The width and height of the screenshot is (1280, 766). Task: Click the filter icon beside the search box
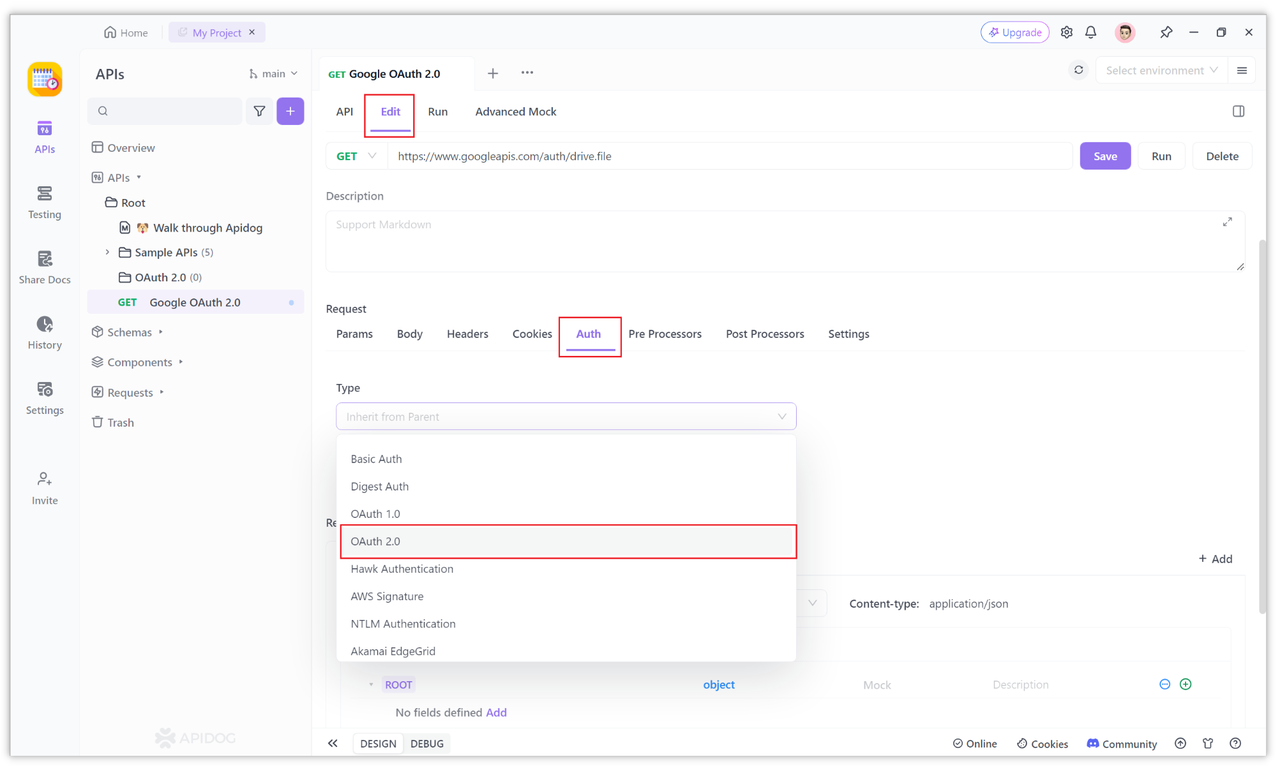(259, 111)
